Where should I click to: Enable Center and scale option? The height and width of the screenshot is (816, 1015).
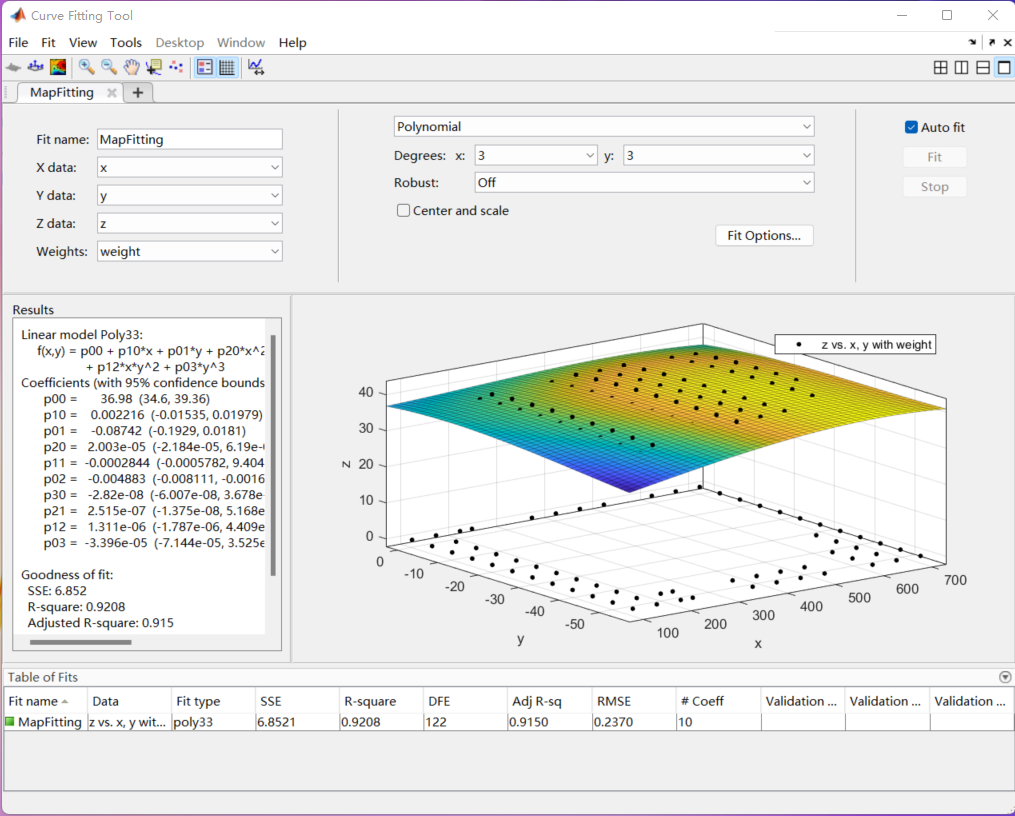404,211
